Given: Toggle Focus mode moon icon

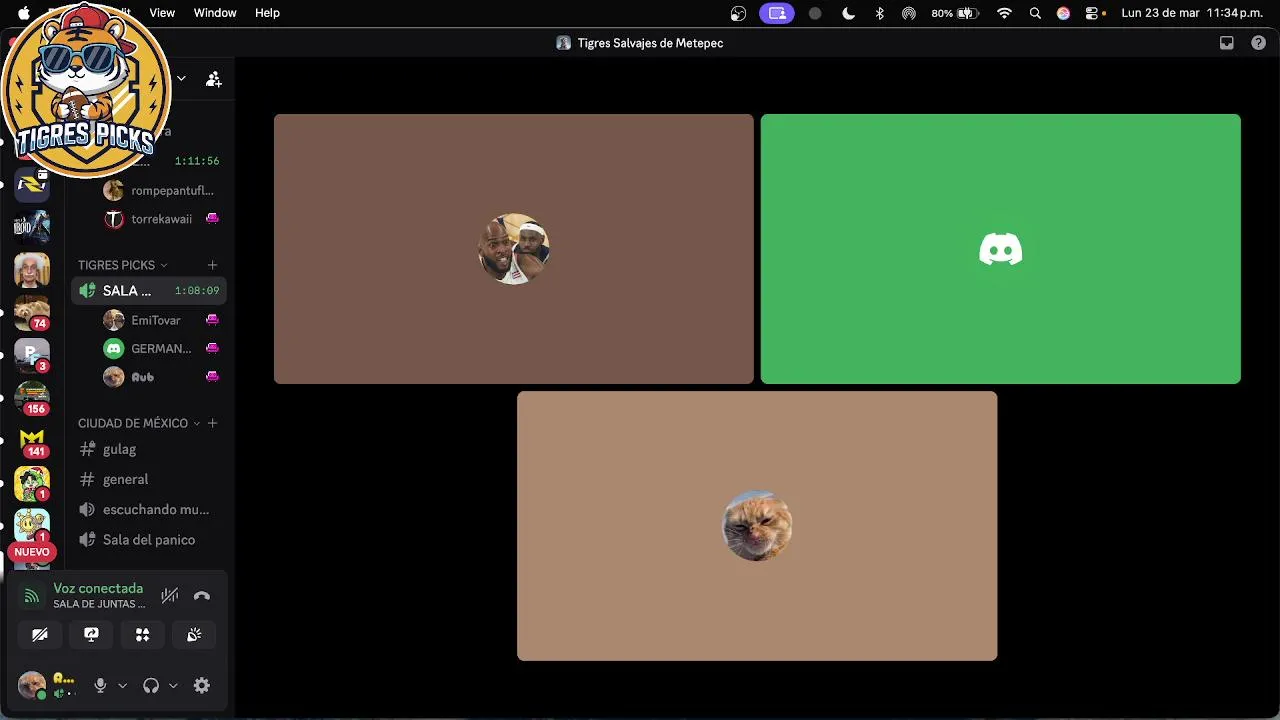Looking at the screenshot, I should click(848, 13).
